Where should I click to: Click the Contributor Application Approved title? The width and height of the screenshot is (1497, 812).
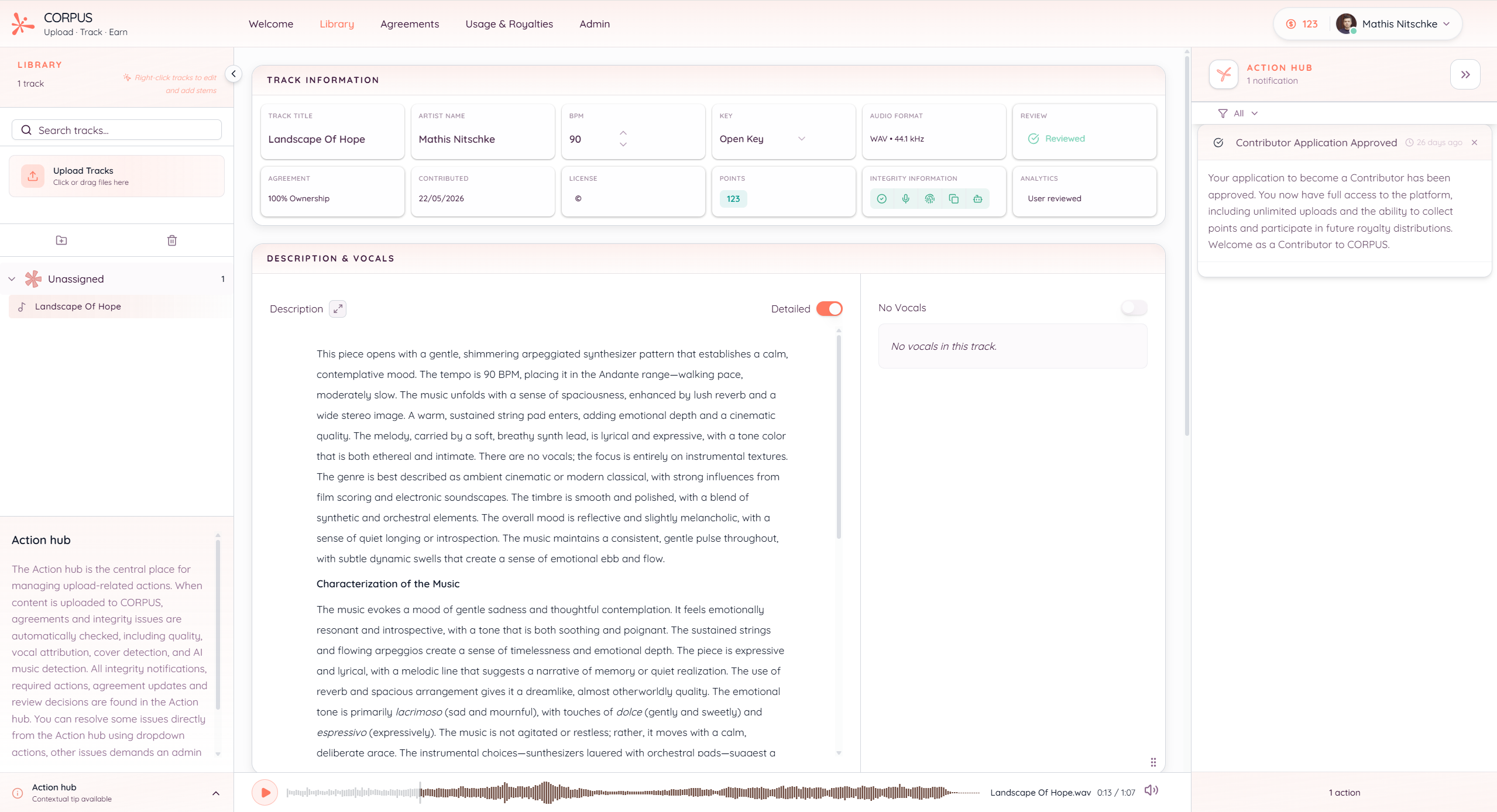point(1316,143)
